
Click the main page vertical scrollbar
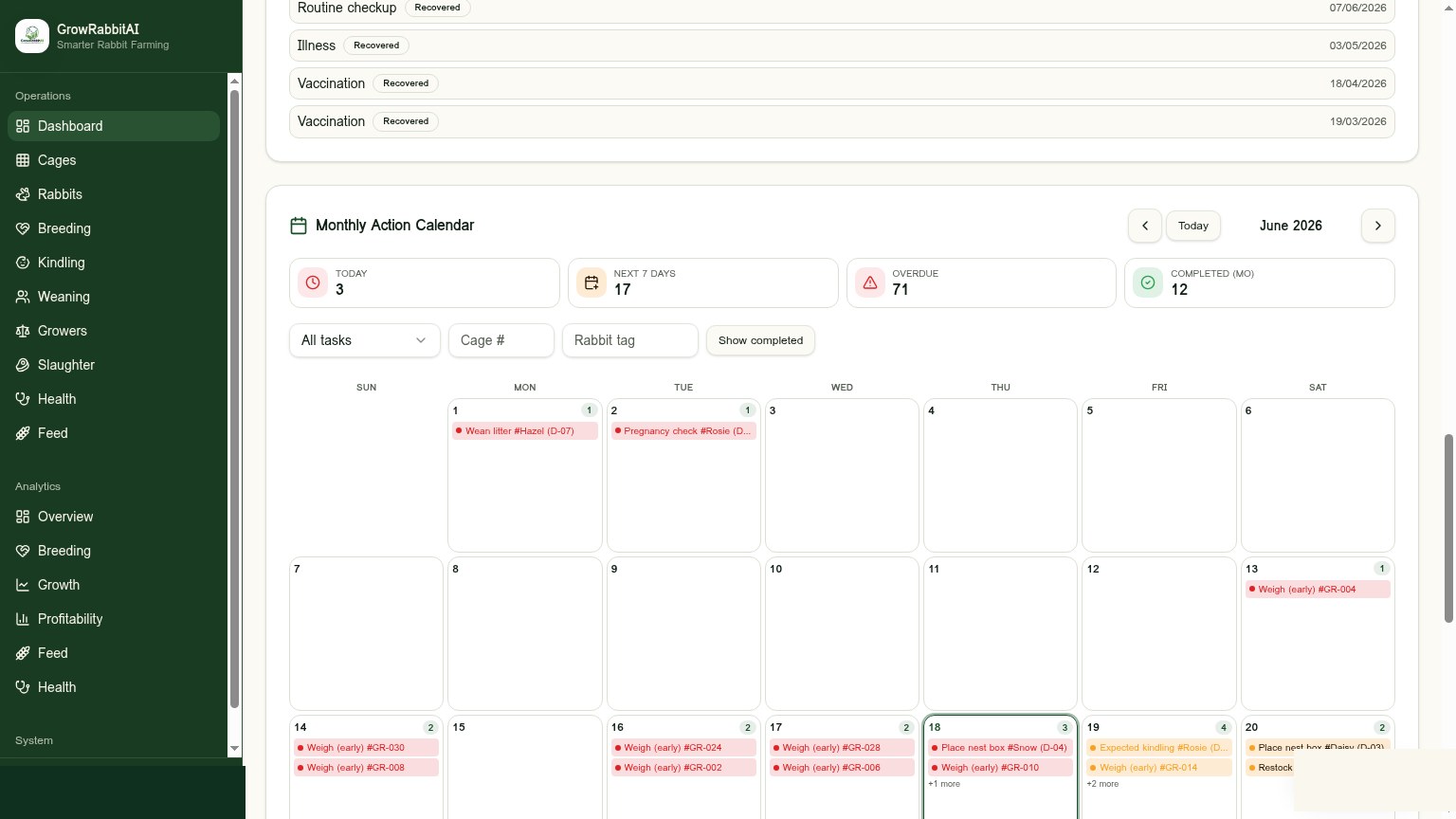[1448, 528]
